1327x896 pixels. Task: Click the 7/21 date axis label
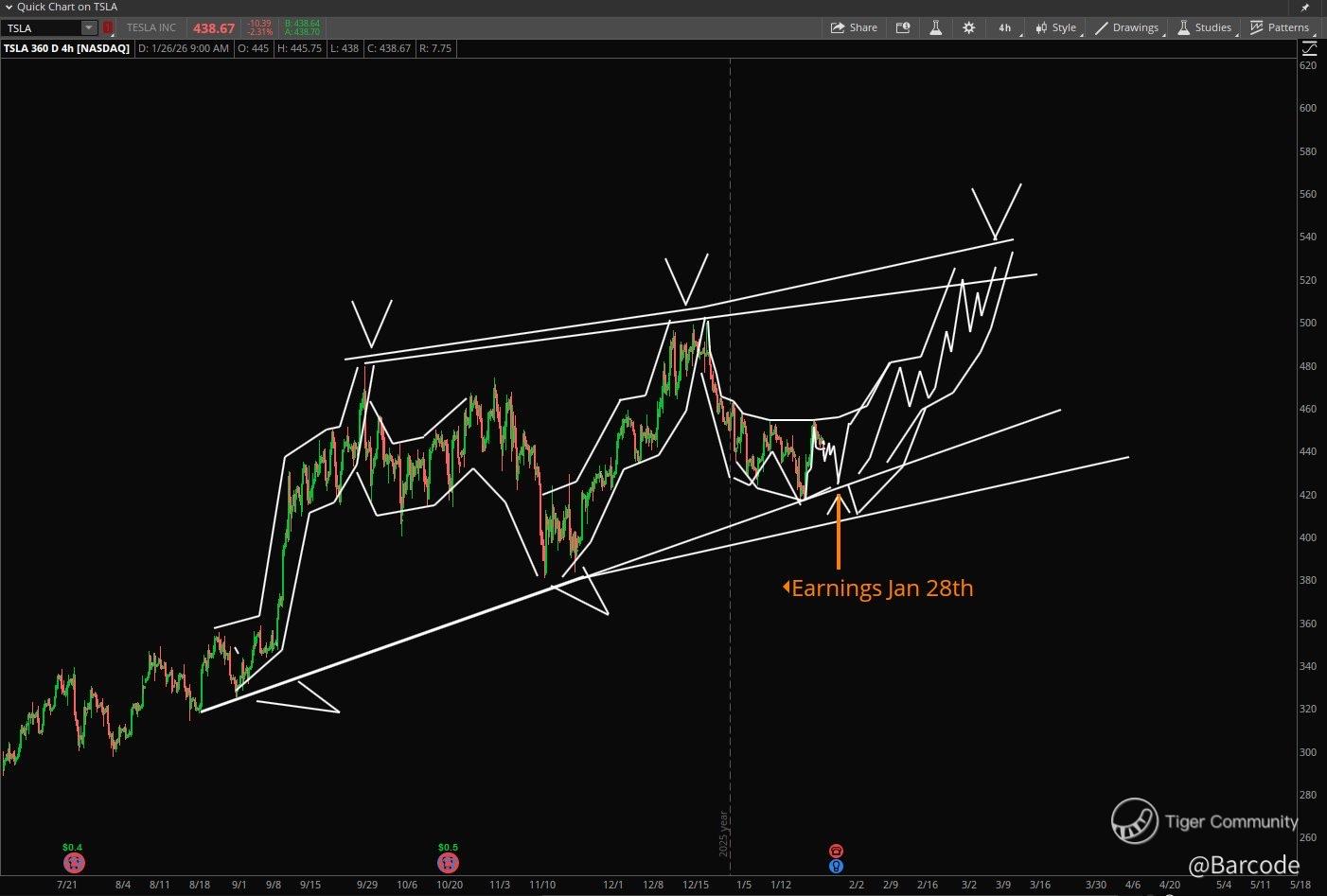point(66,885)
